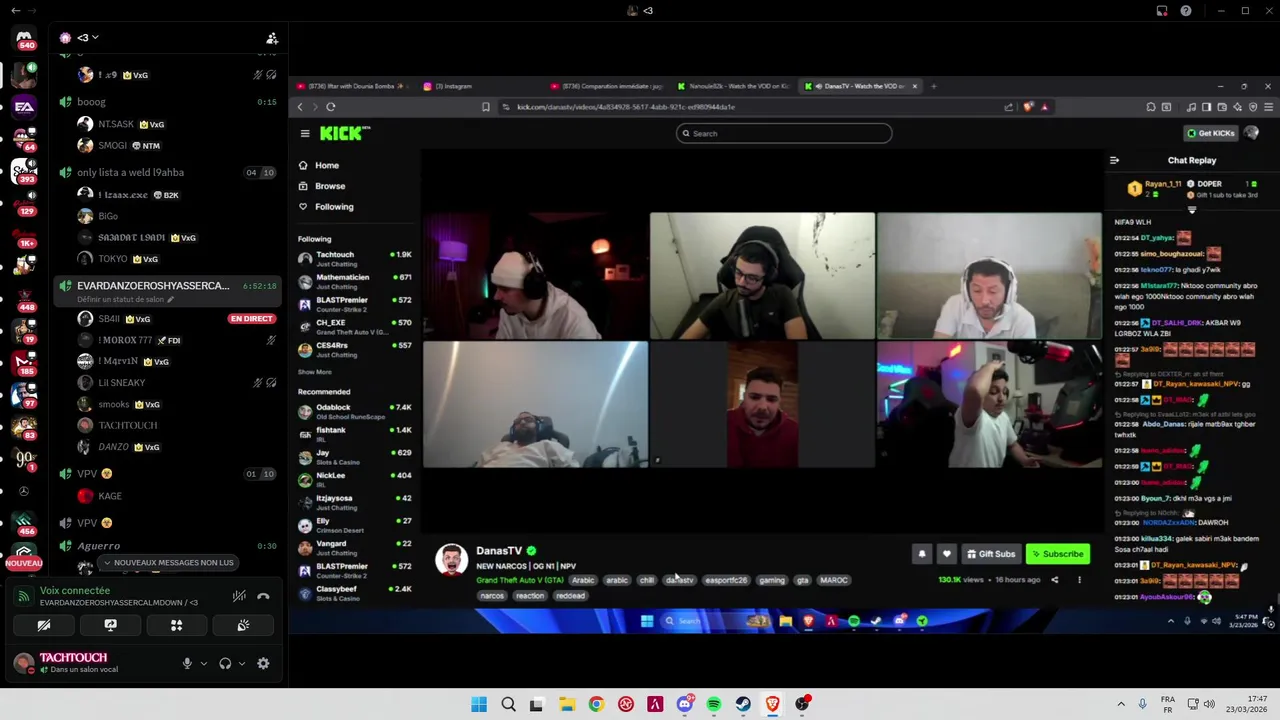The image size is (1280, 720).
Task: Open Discord direct messages home icon
Action: click(24, 38)
